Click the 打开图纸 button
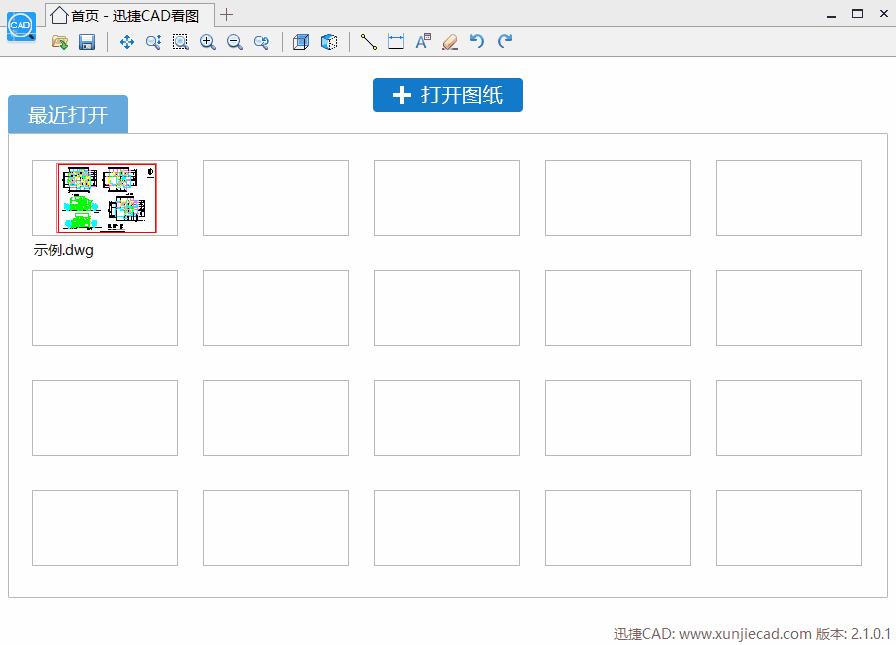The width and height of the screenshot is (896, 645). [447, 96]
